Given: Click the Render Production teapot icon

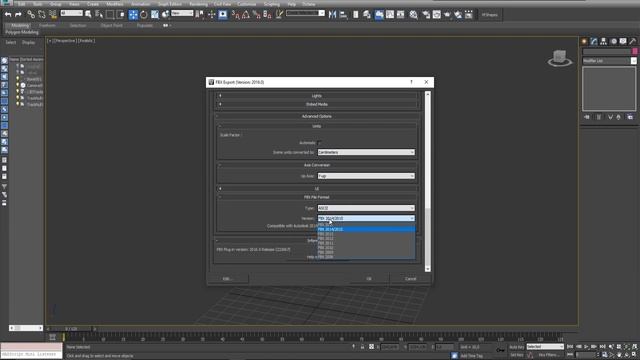Looking at the screenshot, I should [447, 15].
